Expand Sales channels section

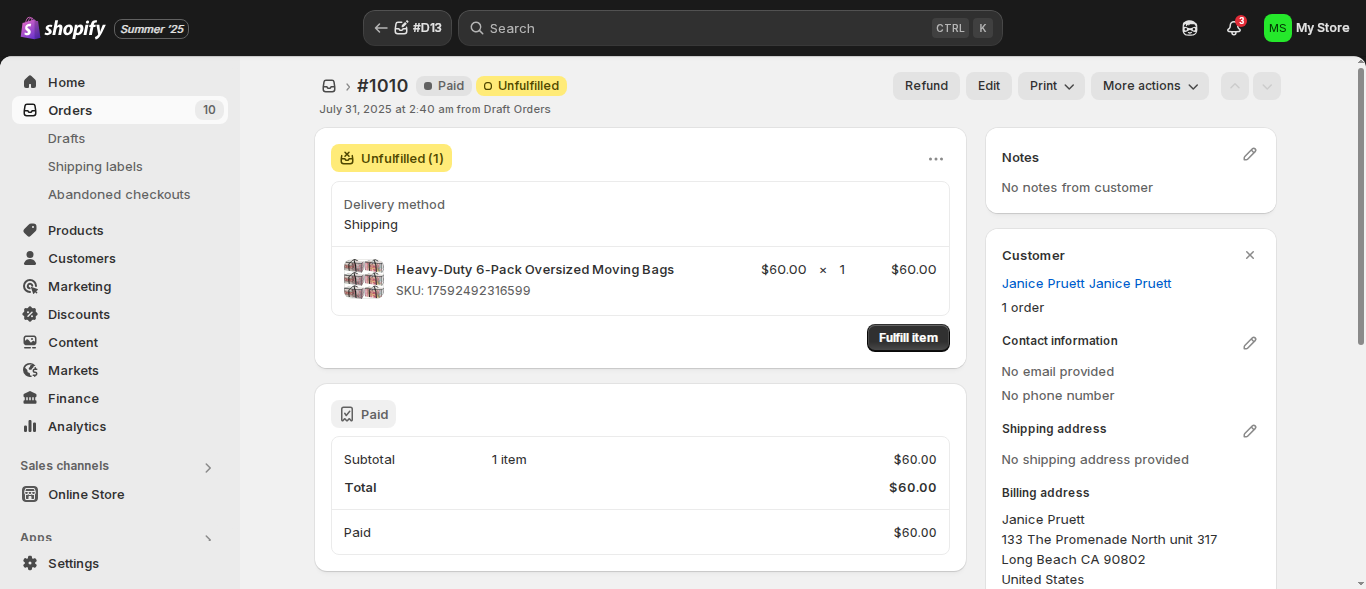click(x=208, y=467)
